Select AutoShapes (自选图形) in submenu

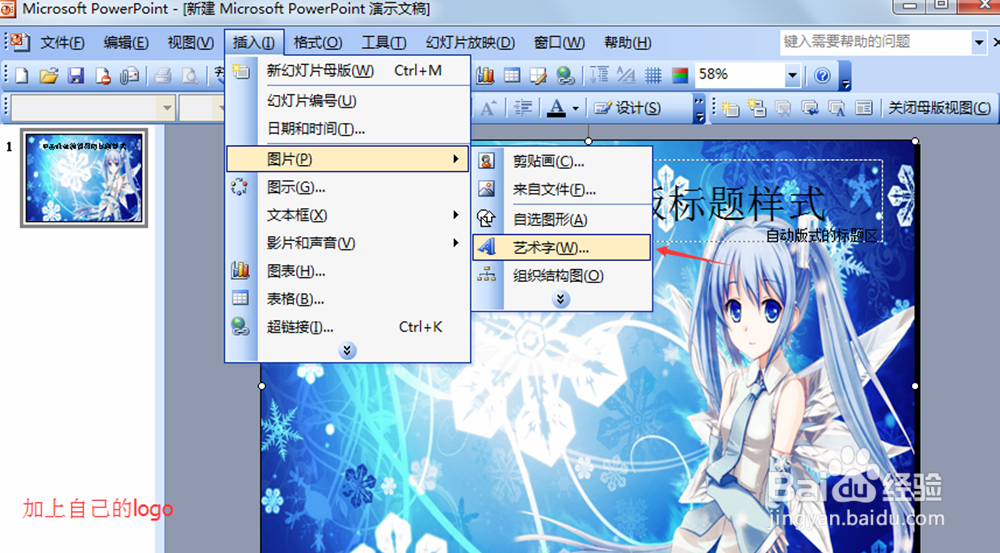click(562, 220)
